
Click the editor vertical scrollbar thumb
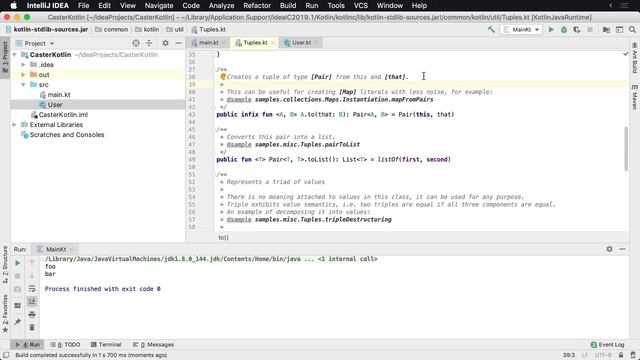pos(626,149)
